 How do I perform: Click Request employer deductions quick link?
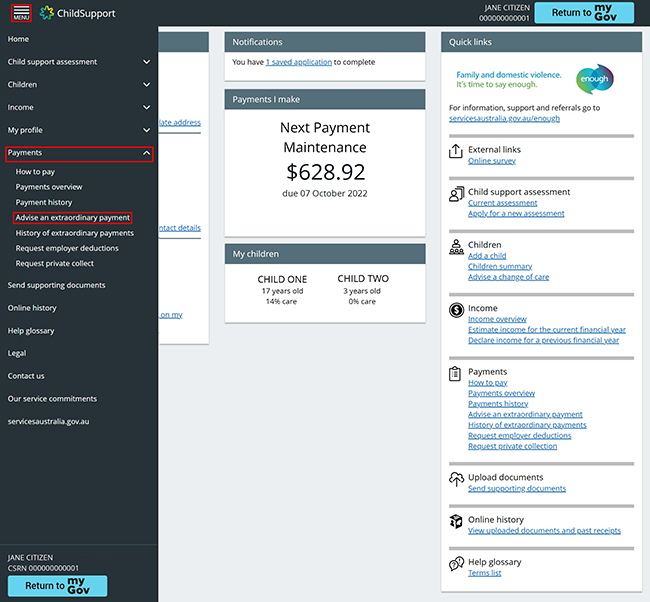coord(519,436)
